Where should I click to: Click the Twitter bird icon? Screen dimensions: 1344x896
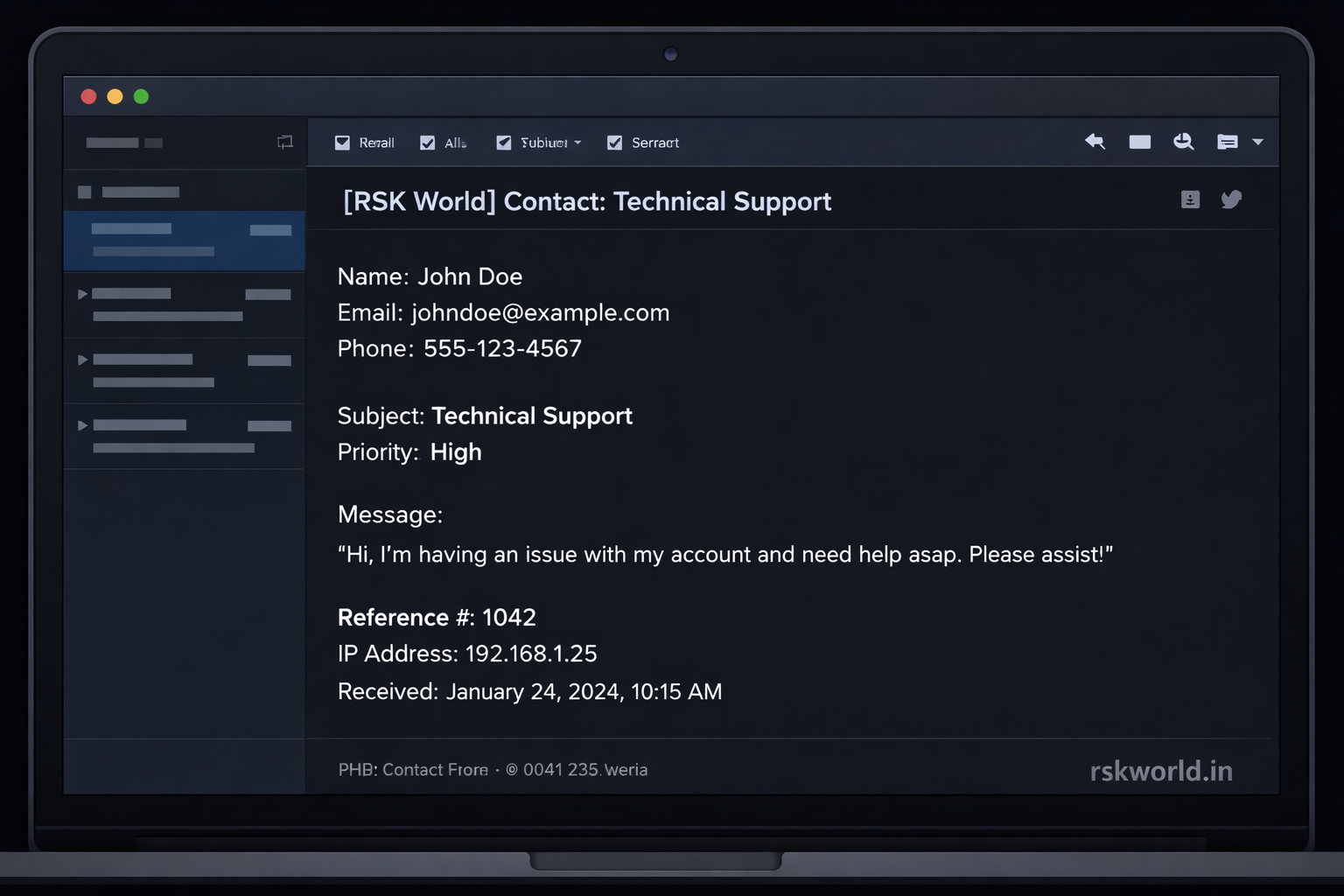coord(1232,199)
